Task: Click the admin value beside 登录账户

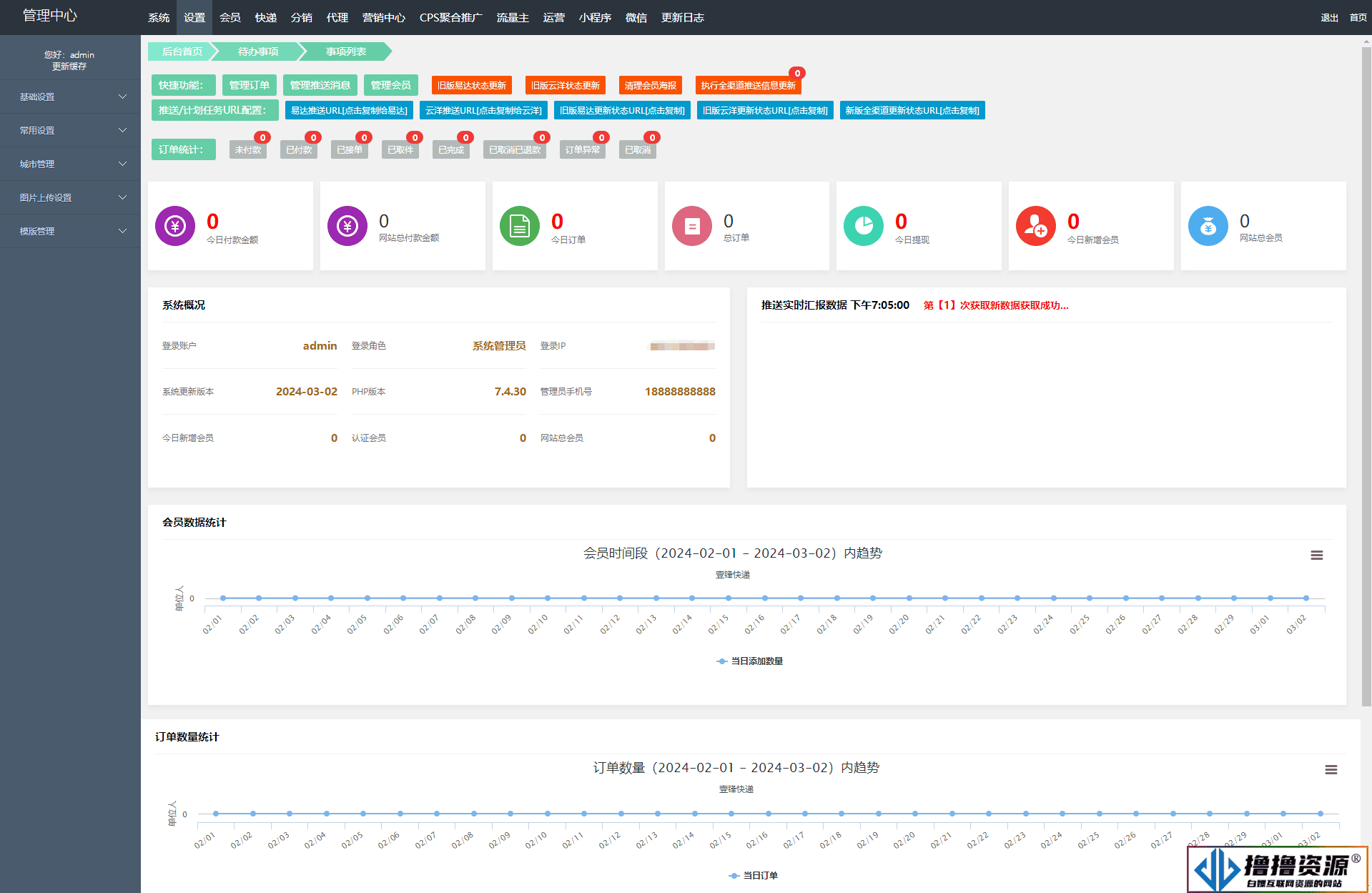Action: [x=320, y=346]
